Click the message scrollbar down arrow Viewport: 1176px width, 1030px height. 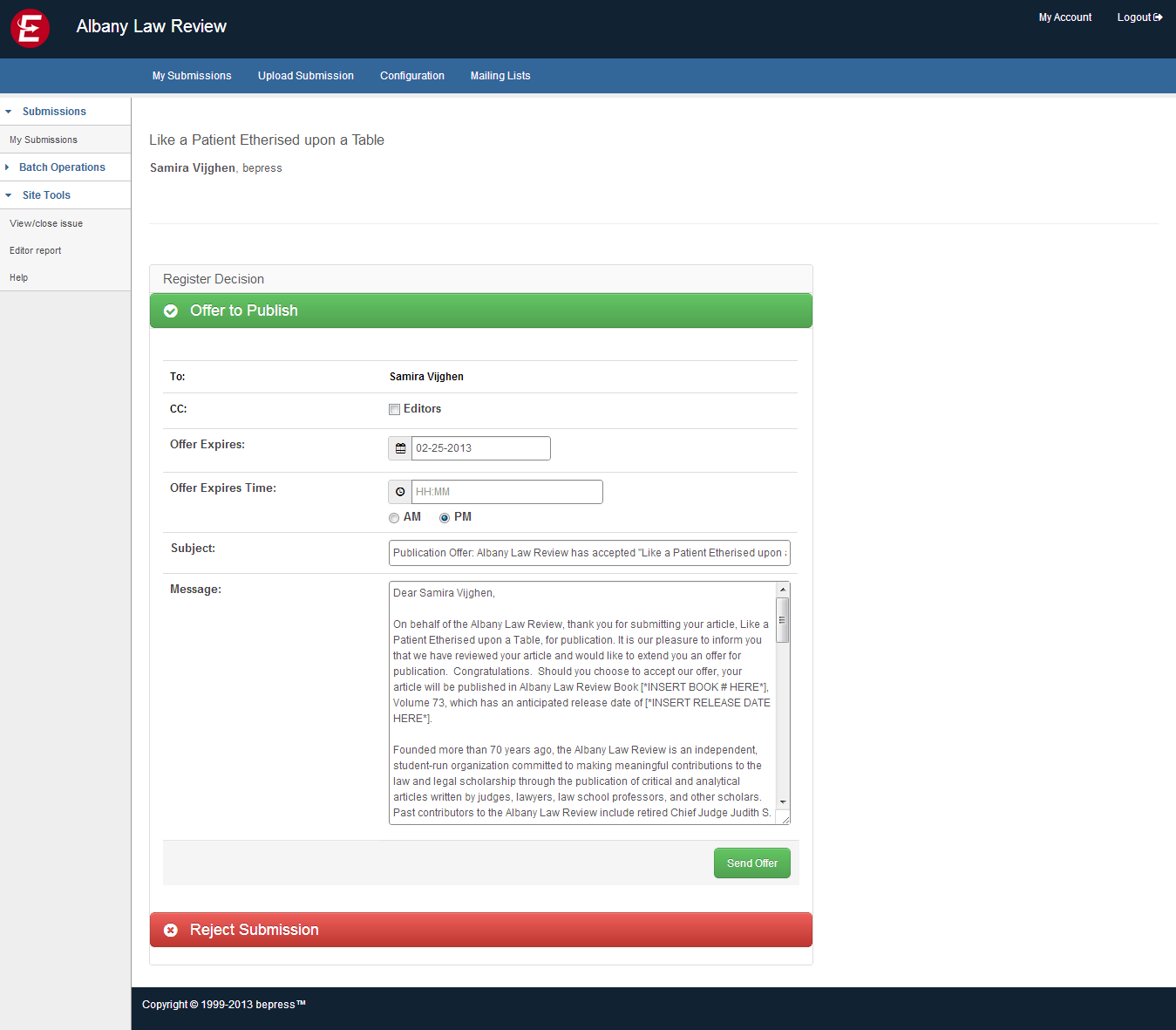(783, 802)
